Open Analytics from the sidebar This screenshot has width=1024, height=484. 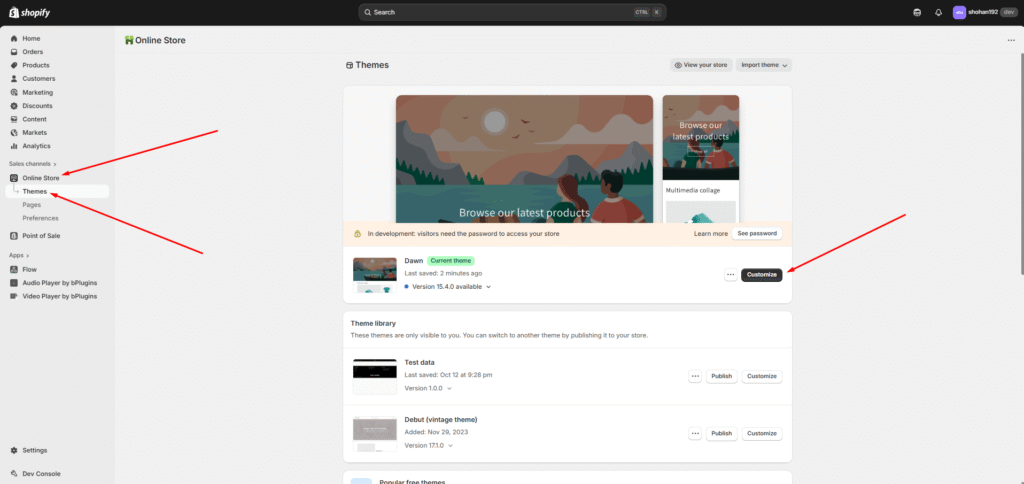point(36,146)
